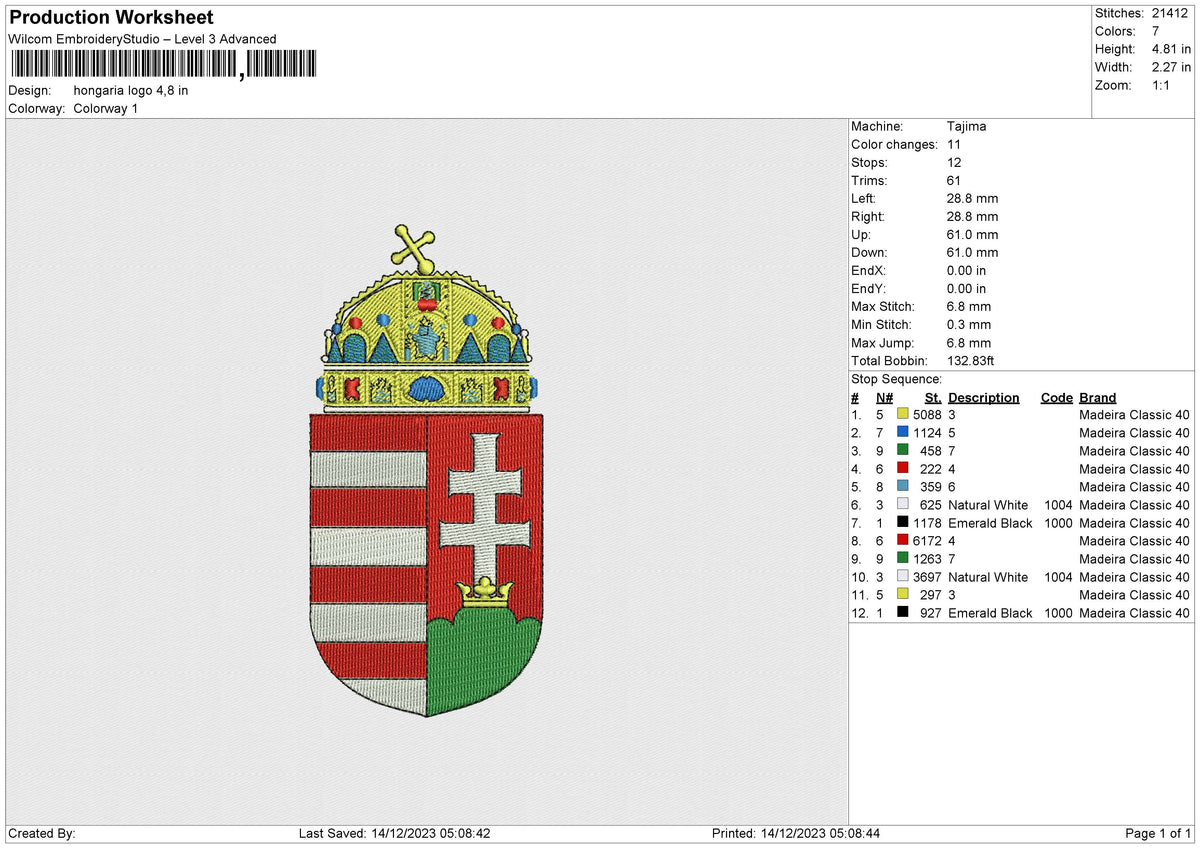Screen dimensions: 1200x848
Task: Click 'Last Saved: 14/12/2023 05:08:42' footer text
Action: 394,833
